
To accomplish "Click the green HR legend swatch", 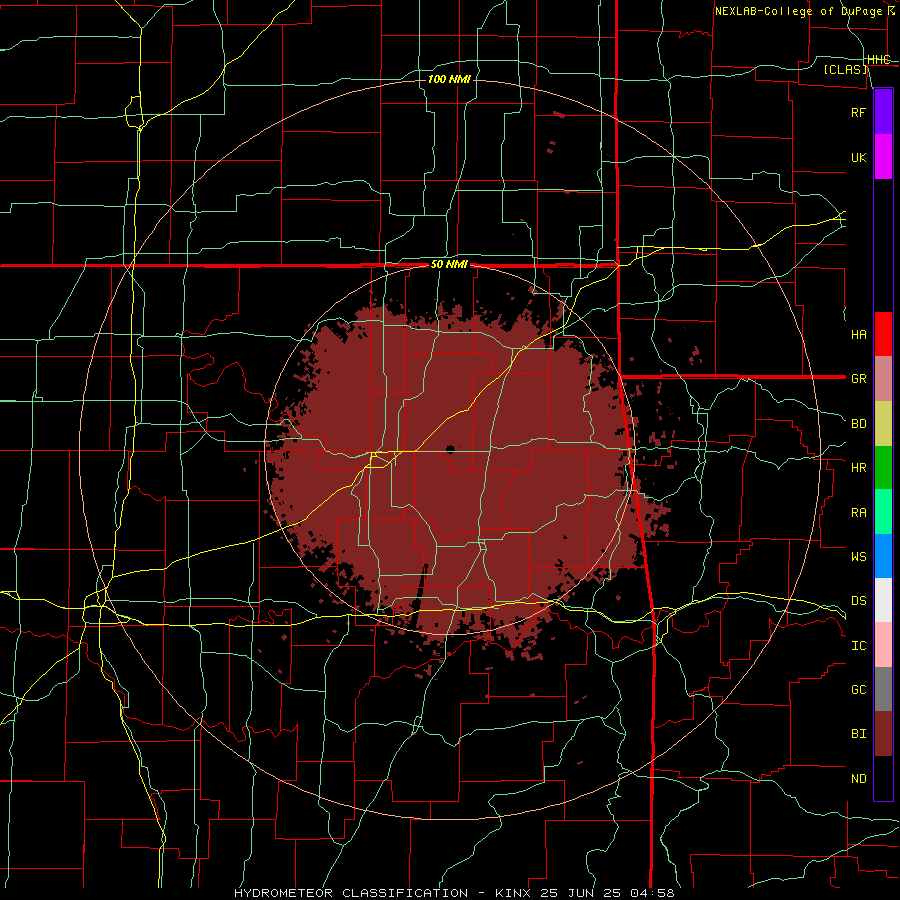I will coord(883,468).
